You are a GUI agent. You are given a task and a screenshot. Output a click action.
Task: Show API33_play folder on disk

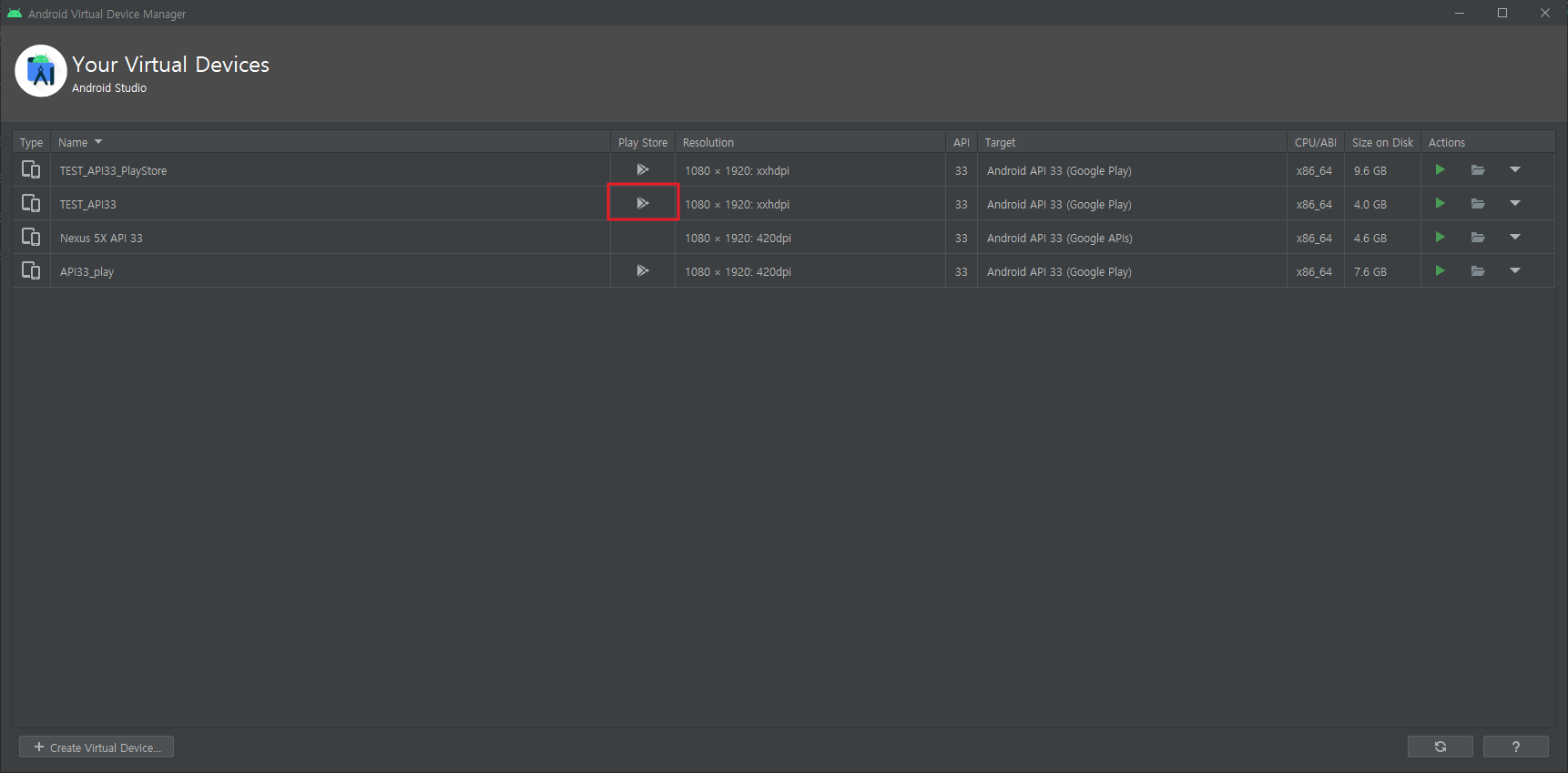[x=1478, y=271]
